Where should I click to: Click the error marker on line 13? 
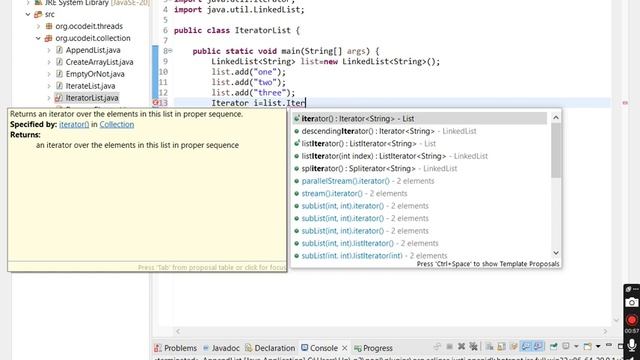coord(156,103)
